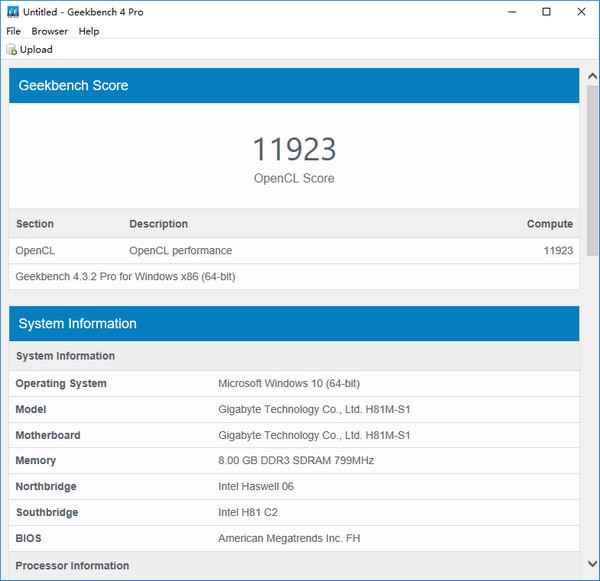Viewport: 600px width, 581px height.
Task: Click Geekbench 4.3.2 Pro version text
Action: [x=126, y=276]
